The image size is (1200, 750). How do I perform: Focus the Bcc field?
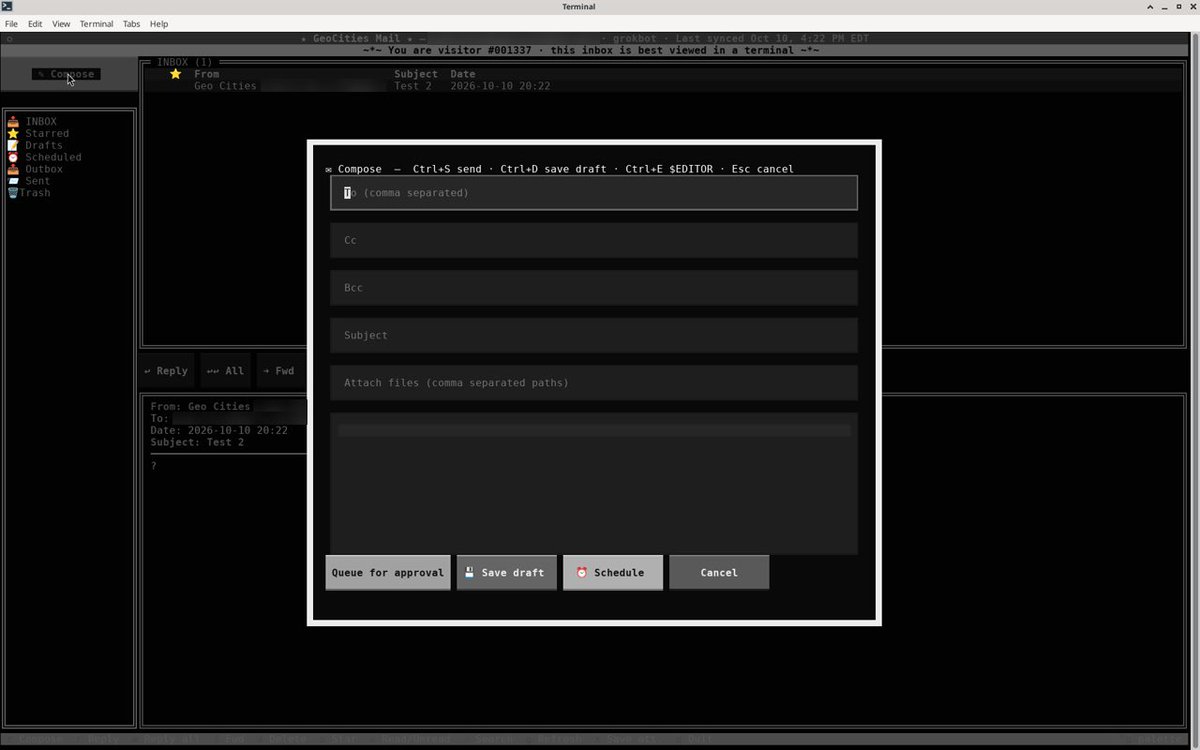point(594,288)
